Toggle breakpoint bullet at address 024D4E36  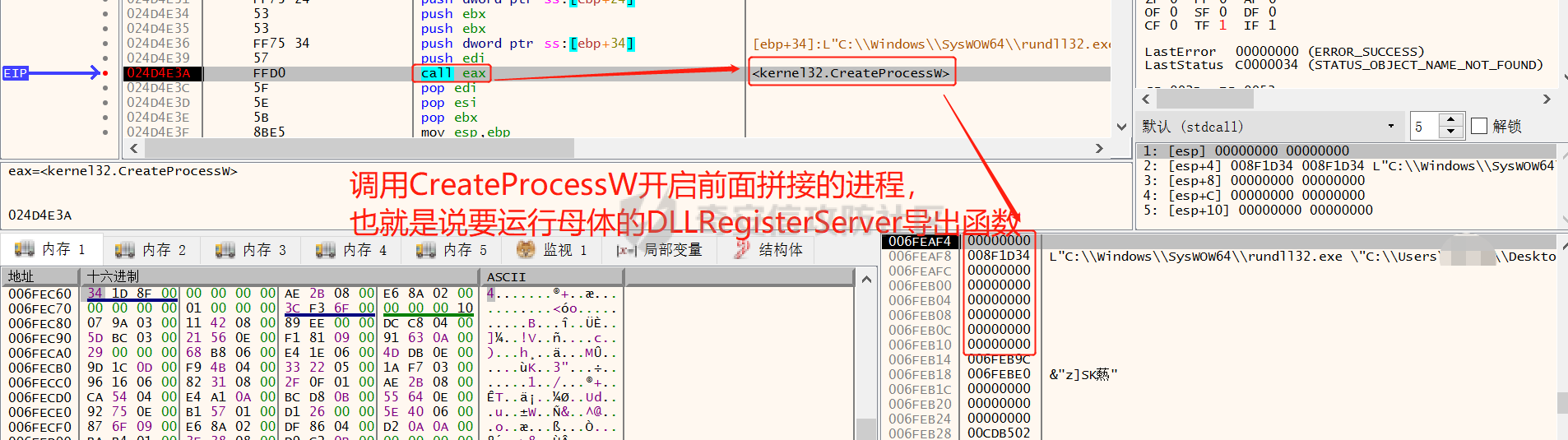105,44
